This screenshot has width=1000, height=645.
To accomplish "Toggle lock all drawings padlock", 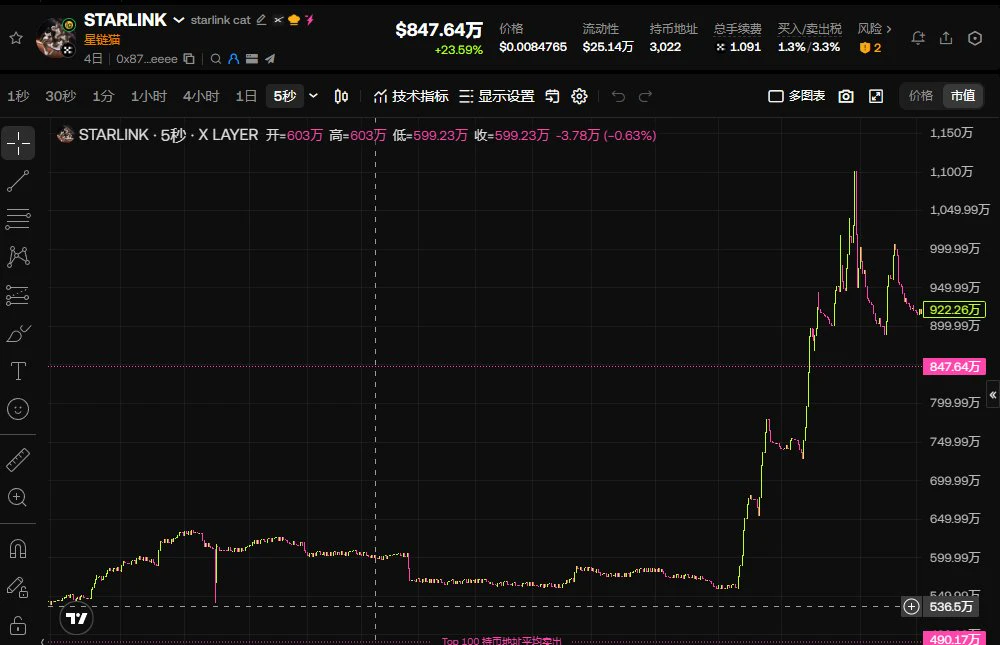I will tap(18, 625).
